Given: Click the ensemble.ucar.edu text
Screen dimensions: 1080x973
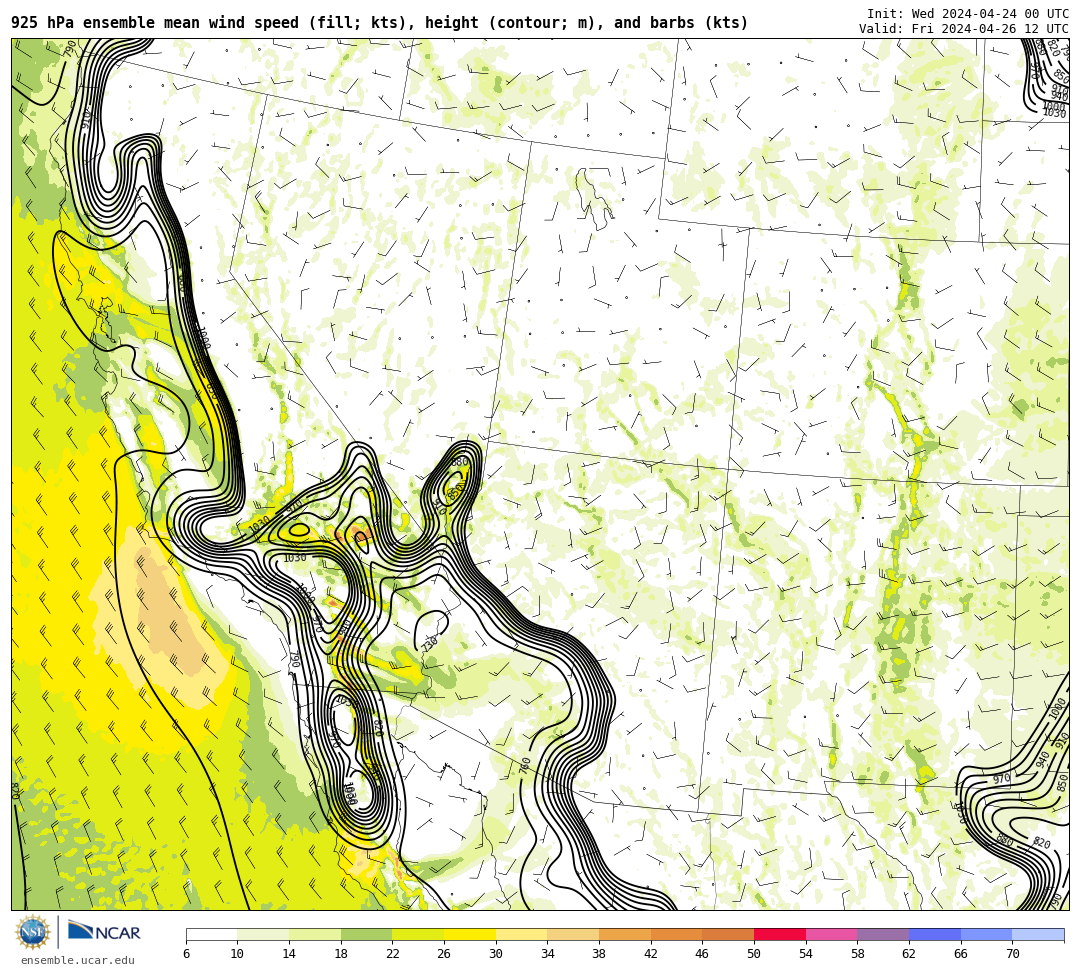Looking at the screenshot, I should tap(78, 960).
